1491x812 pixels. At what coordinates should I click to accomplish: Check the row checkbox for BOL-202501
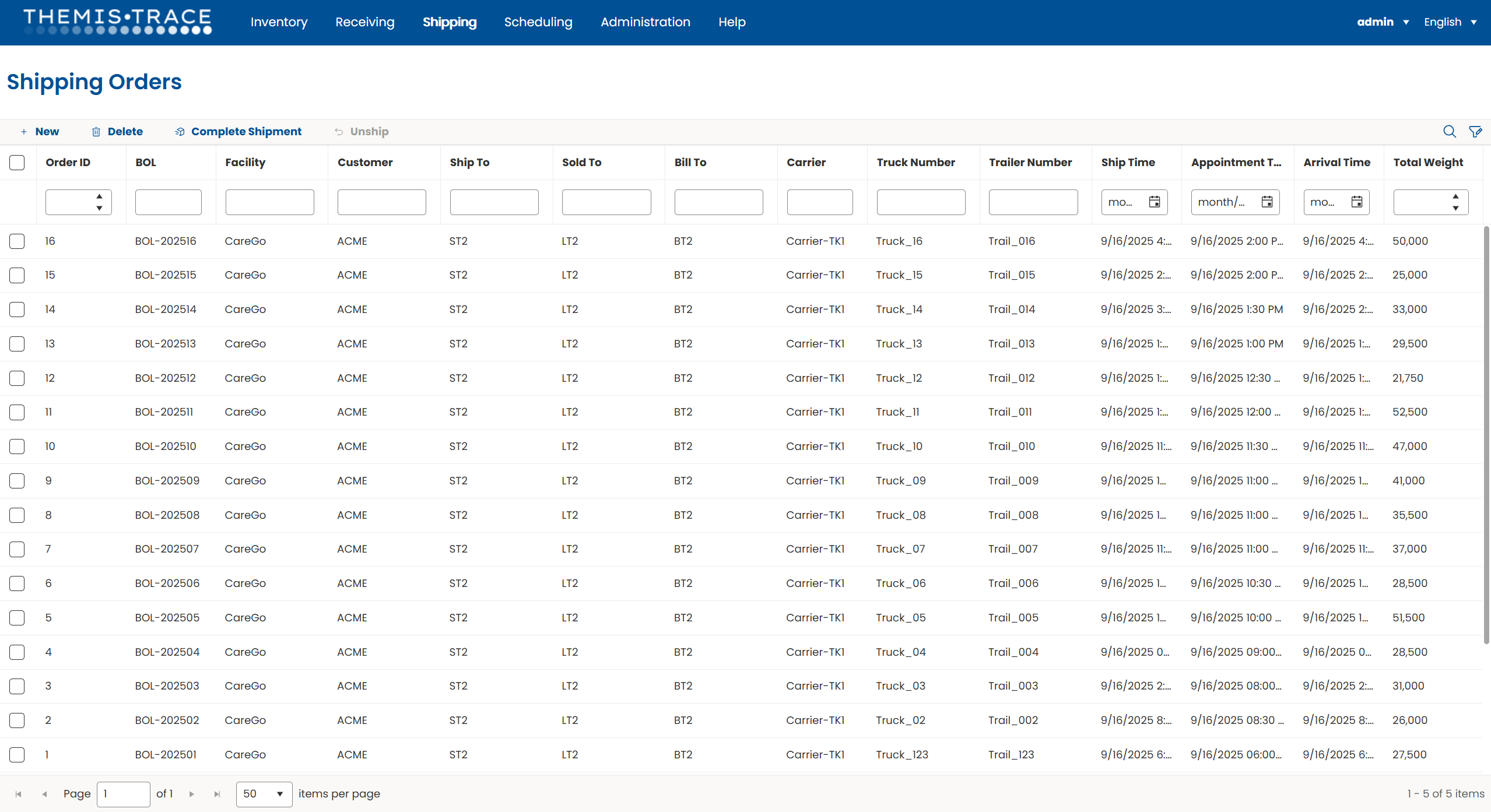[17, 754]
